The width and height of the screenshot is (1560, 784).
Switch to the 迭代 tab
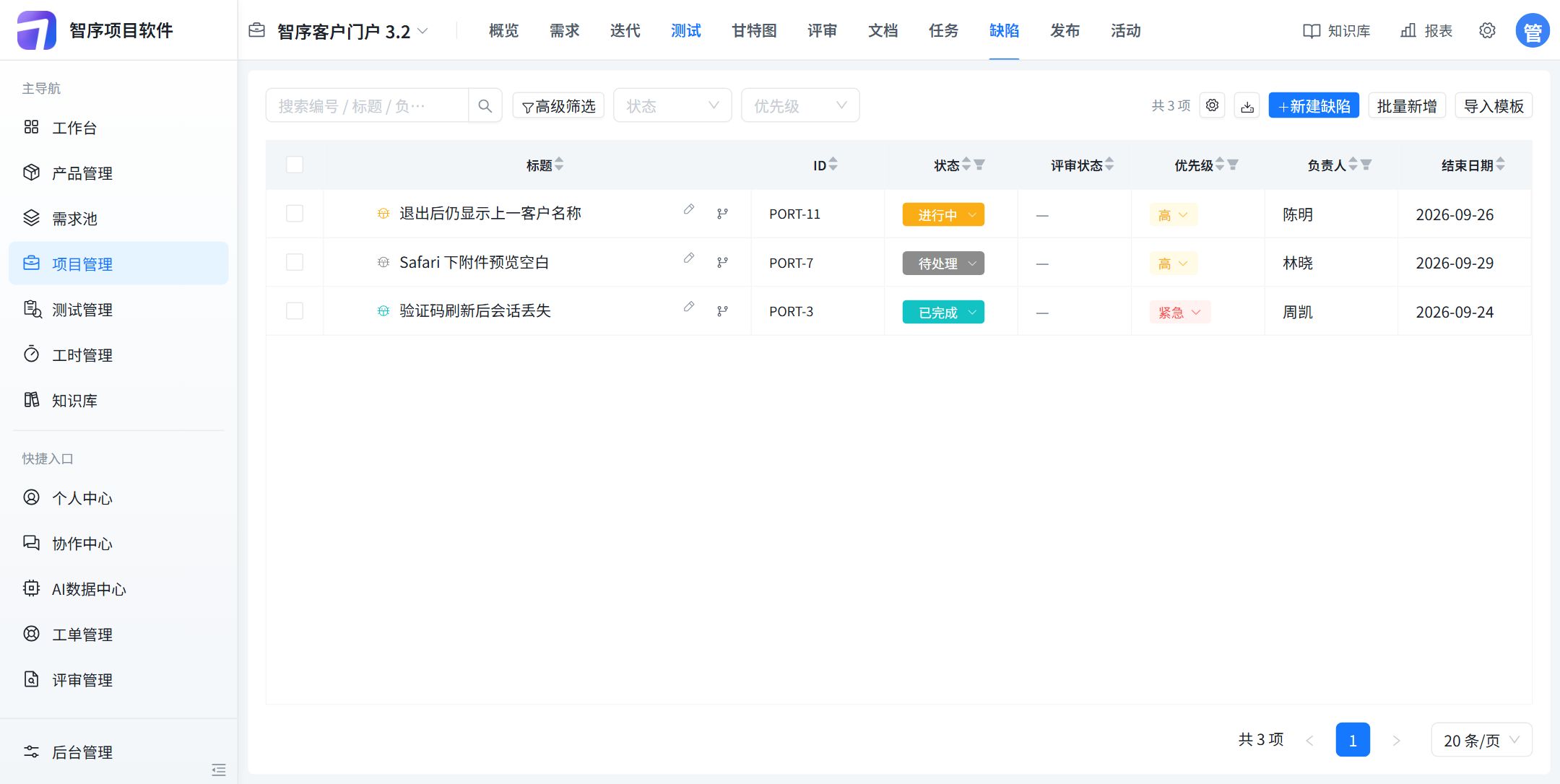[625, 30]
